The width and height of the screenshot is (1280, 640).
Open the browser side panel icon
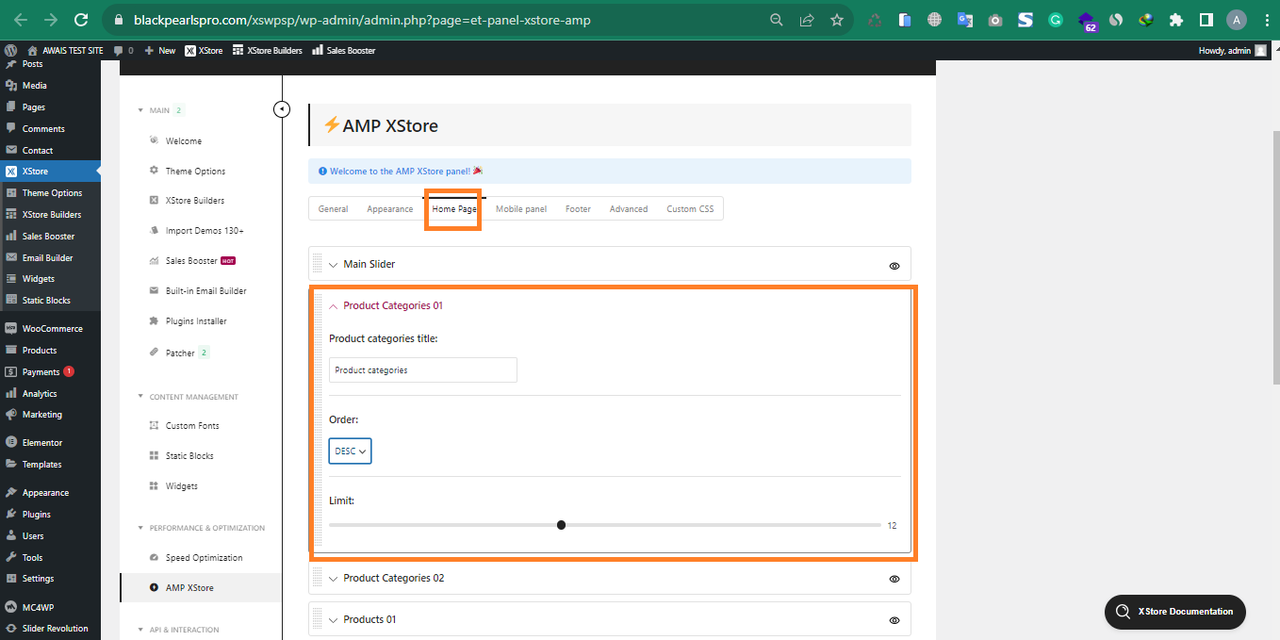click(1207, 20)
